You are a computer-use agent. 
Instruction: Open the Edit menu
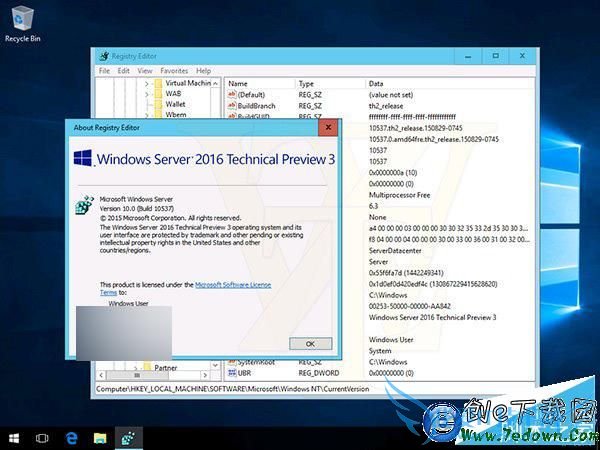[x=123, y=71]
